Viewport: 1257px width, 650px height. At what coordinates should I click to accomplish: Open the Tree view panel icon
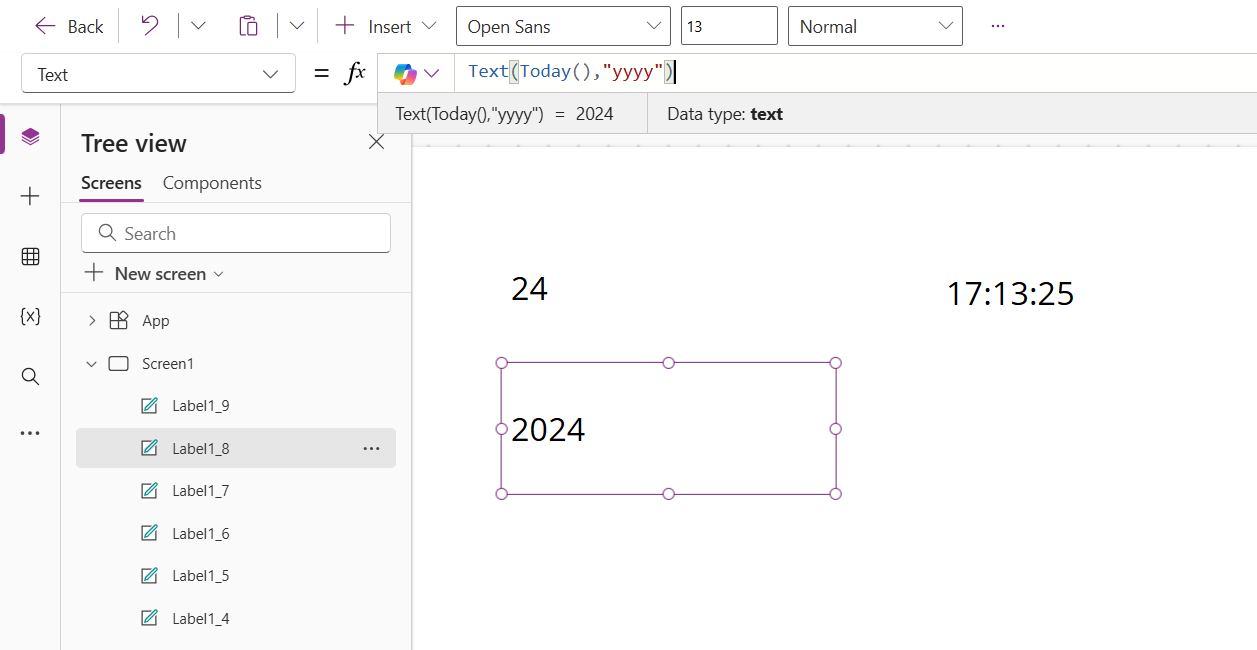30,137
